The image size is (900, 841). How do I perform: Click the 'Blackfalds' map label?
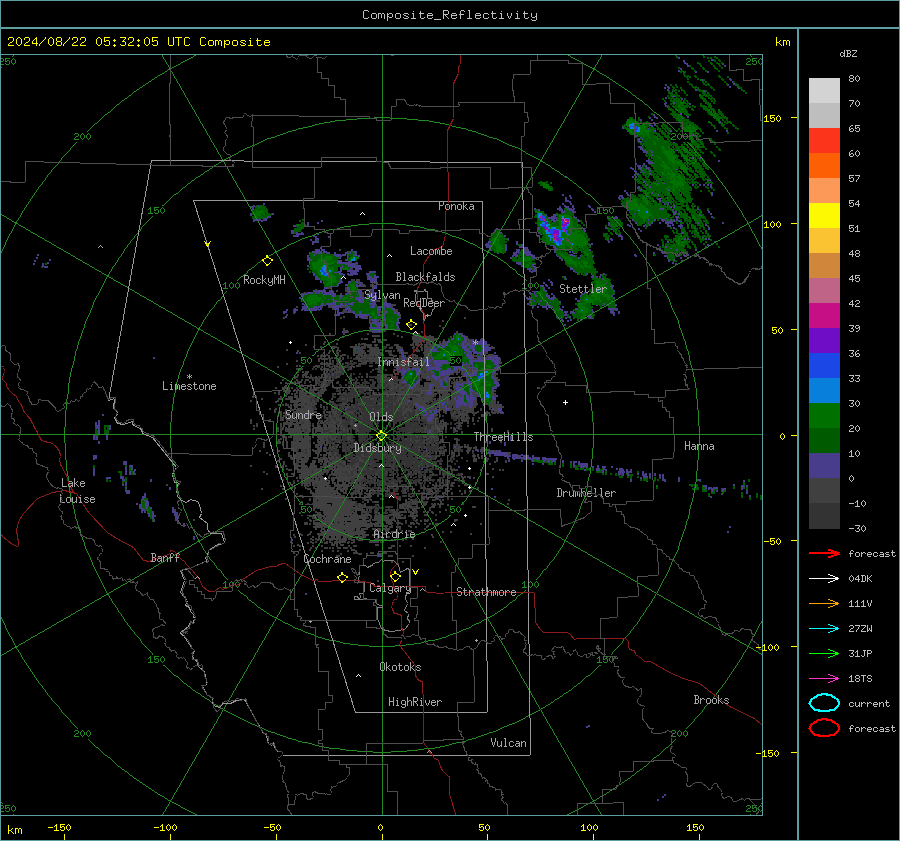coord(425,277)
